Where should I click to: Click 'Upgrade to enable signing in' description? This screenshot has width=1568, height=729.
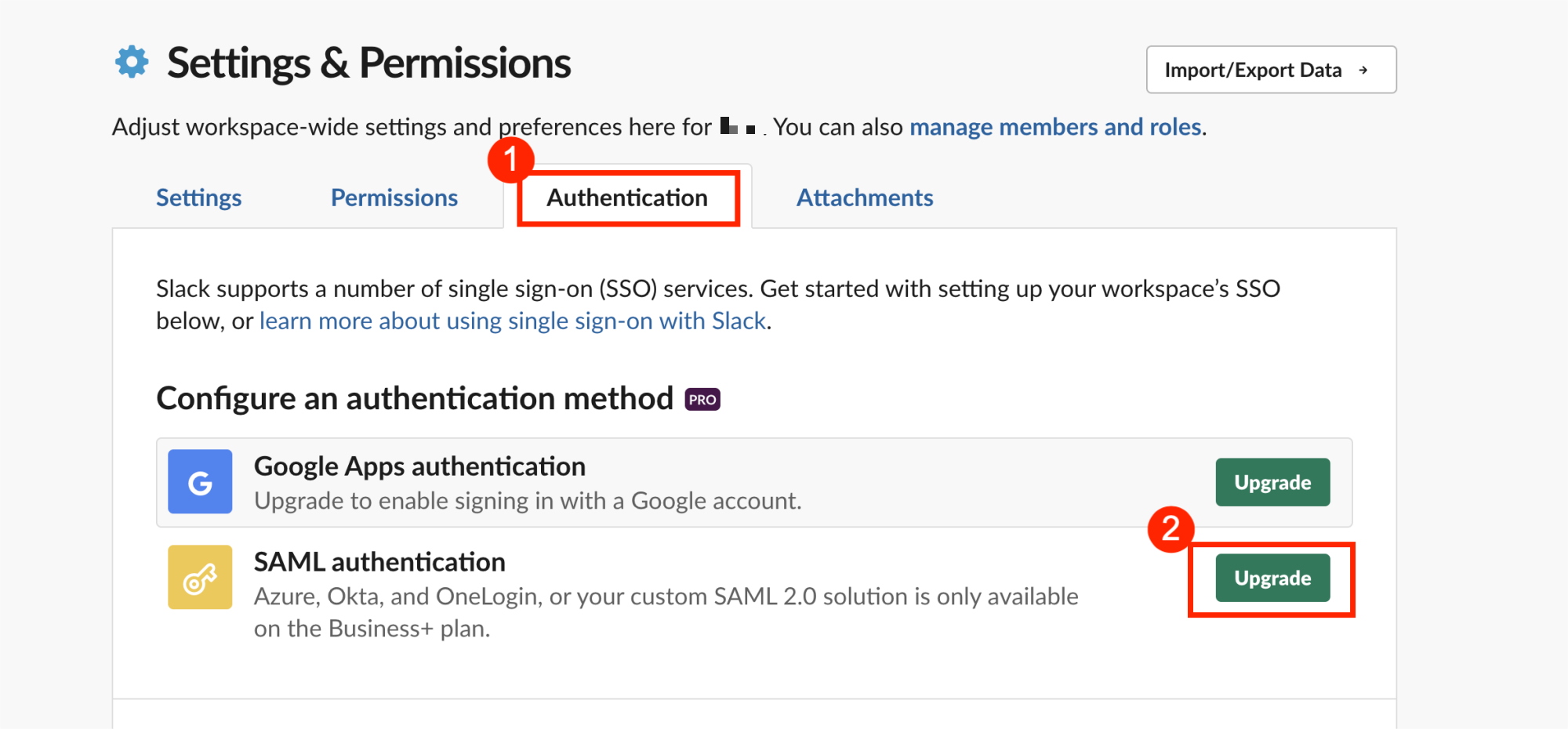[x=528, y=501]
